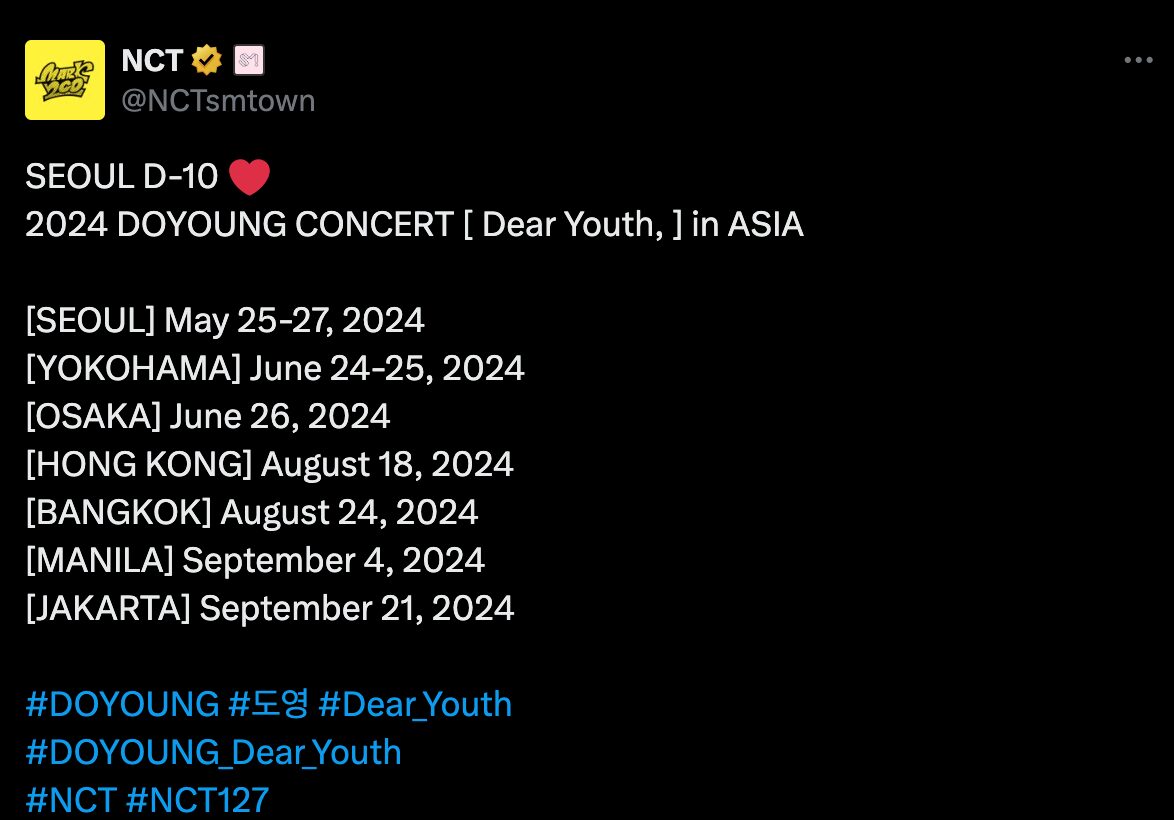Click the YOKOHAMA June 24-25 line
1174x820 pixels.
(x=275, y=369)
